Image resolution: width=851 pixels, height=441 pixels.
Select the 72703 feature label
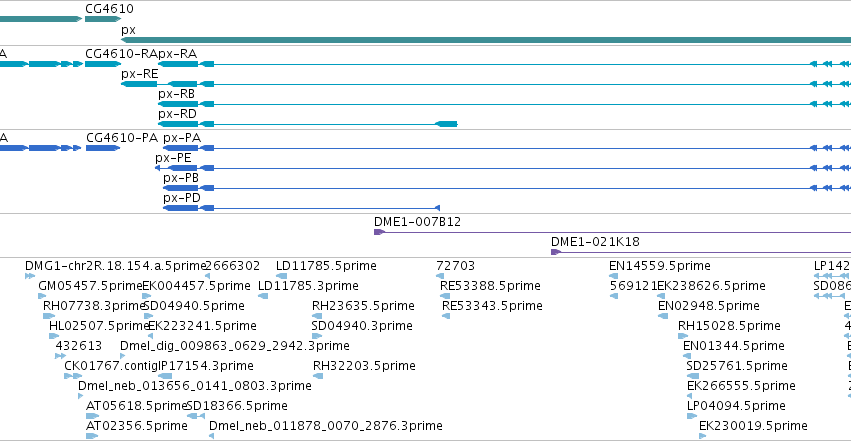pos(455,266)
